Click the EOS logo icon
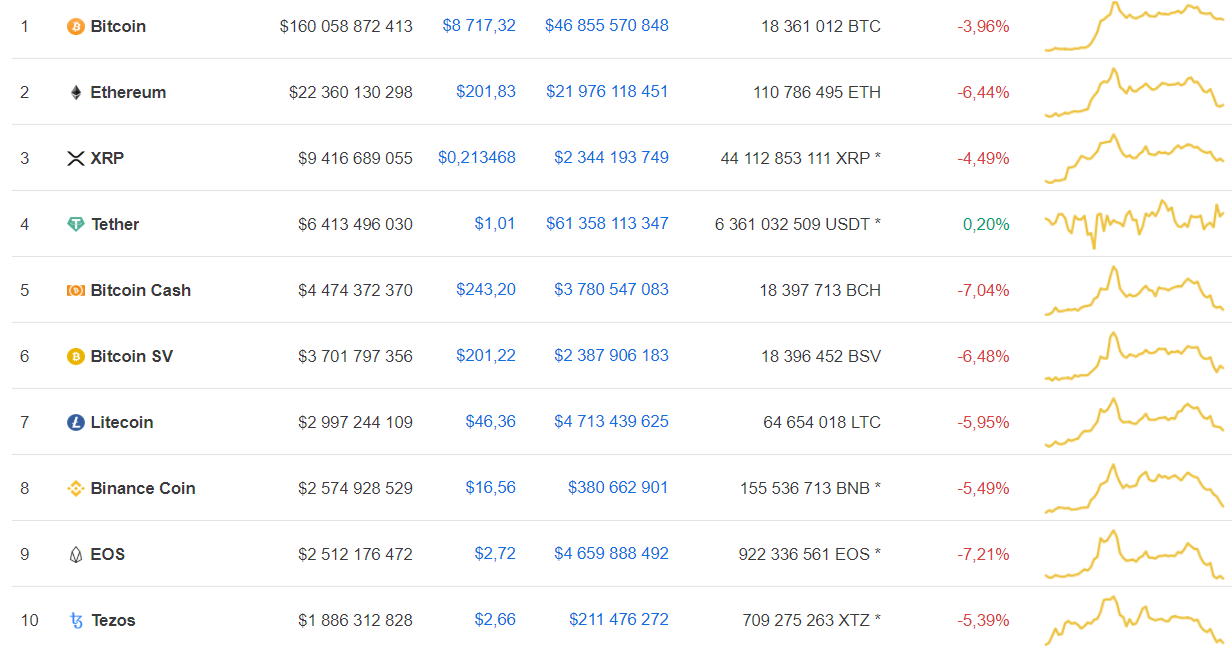Viewport: 1232px width, 652px height. tap(75, 555)
